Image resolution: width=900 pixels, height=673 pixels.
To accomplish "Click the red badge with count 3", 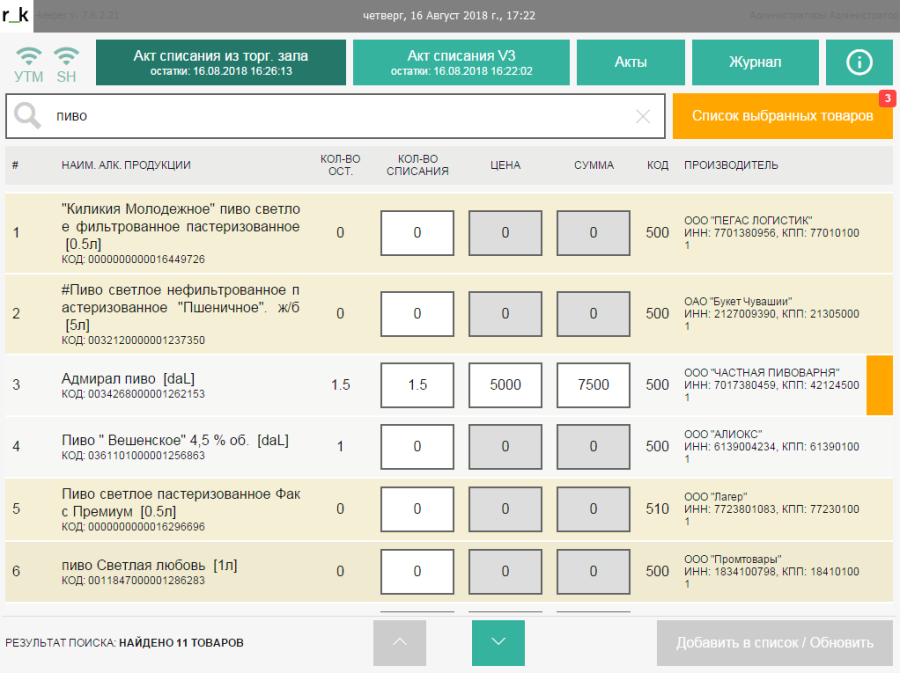I will 886,98.
